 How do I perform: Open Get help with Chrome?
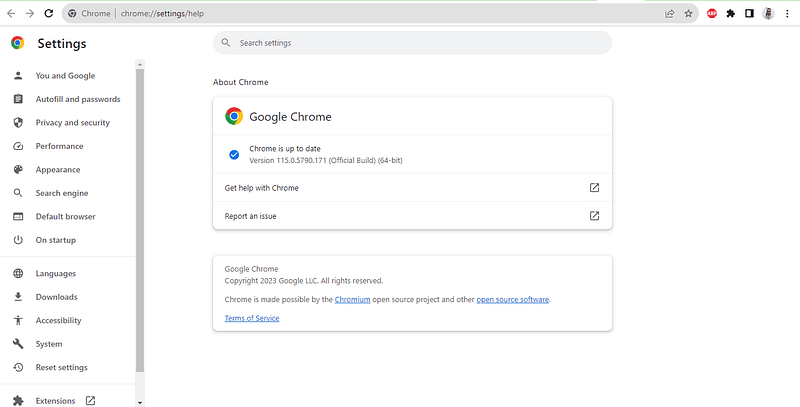pos(412,188)
